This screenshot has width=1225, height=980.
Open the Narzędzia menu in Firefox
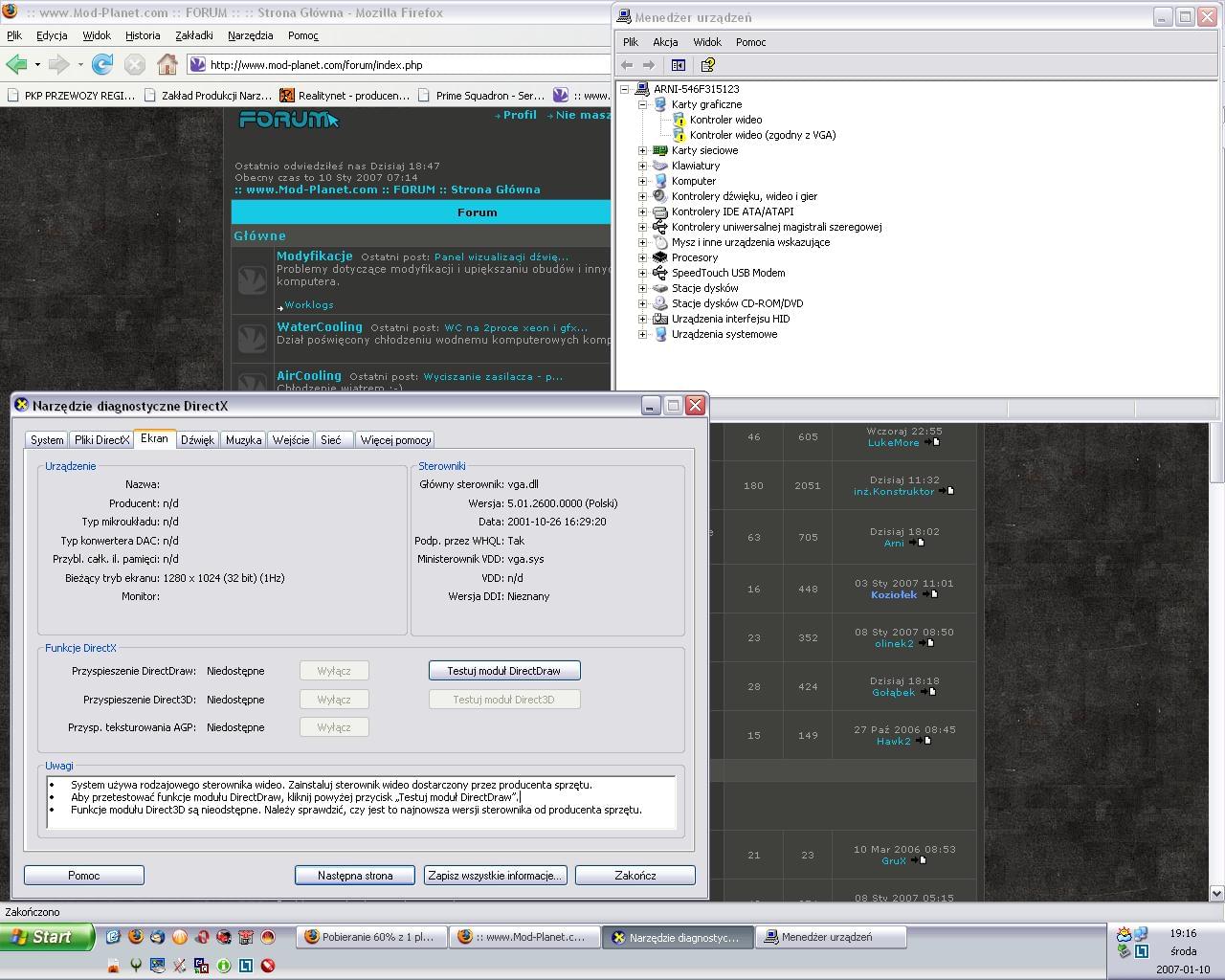[251, 35]
